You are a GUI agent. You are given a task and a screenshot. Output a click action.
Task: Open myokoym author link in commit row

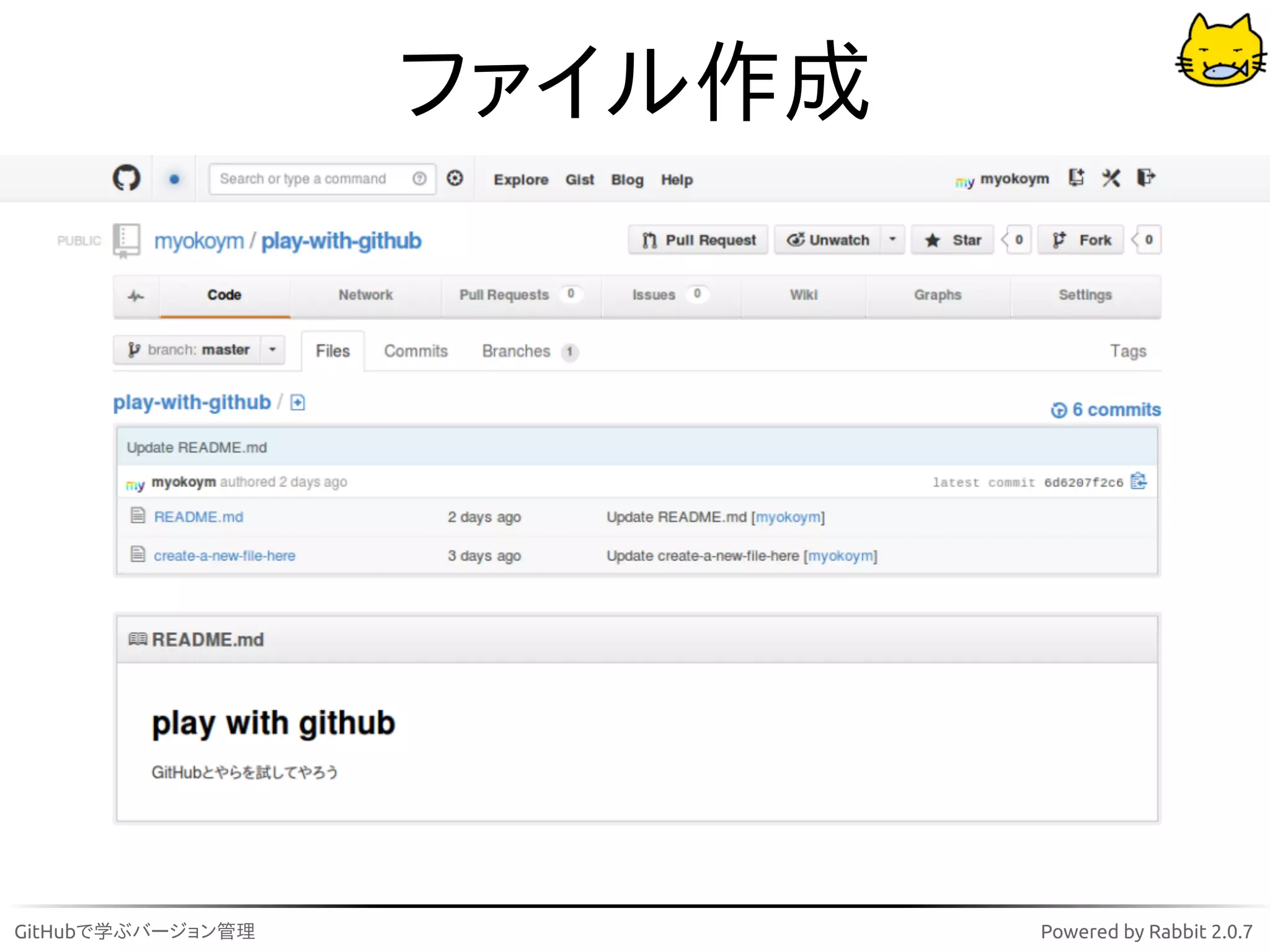point(184,482)
